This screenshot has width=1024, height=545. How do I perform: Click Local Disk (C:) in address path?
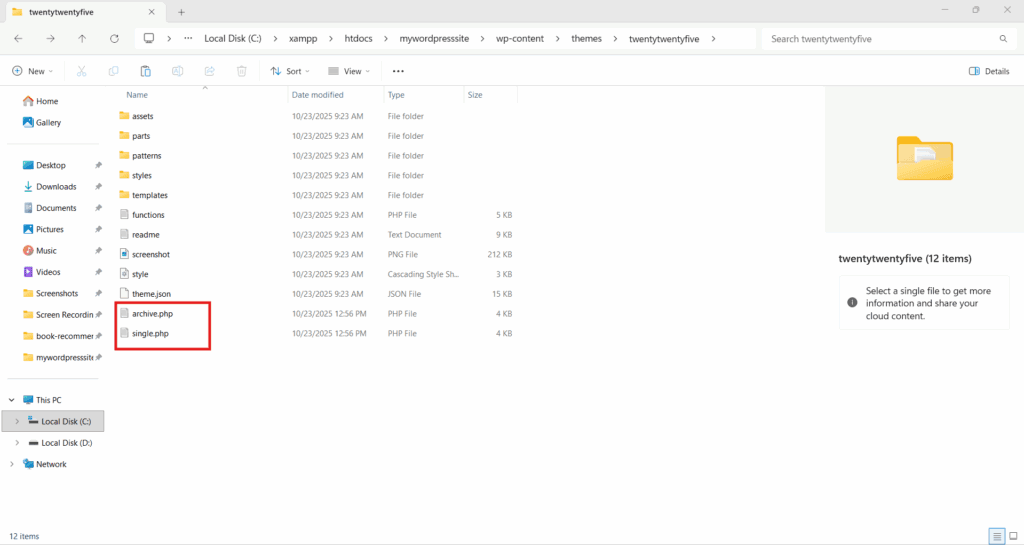point(232,39)
